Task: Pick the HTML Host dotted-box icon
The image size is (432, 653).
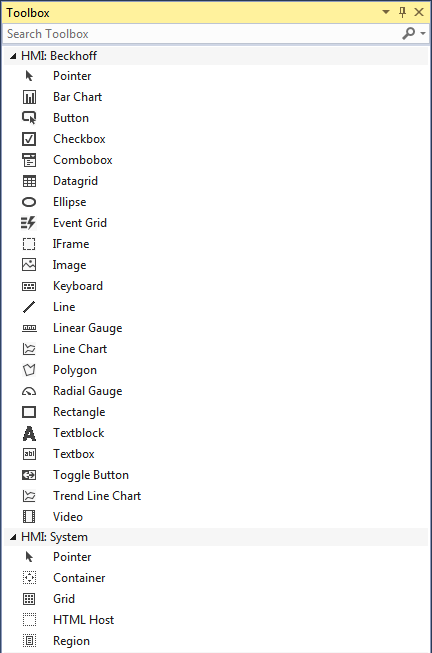Action: [29, 620]
